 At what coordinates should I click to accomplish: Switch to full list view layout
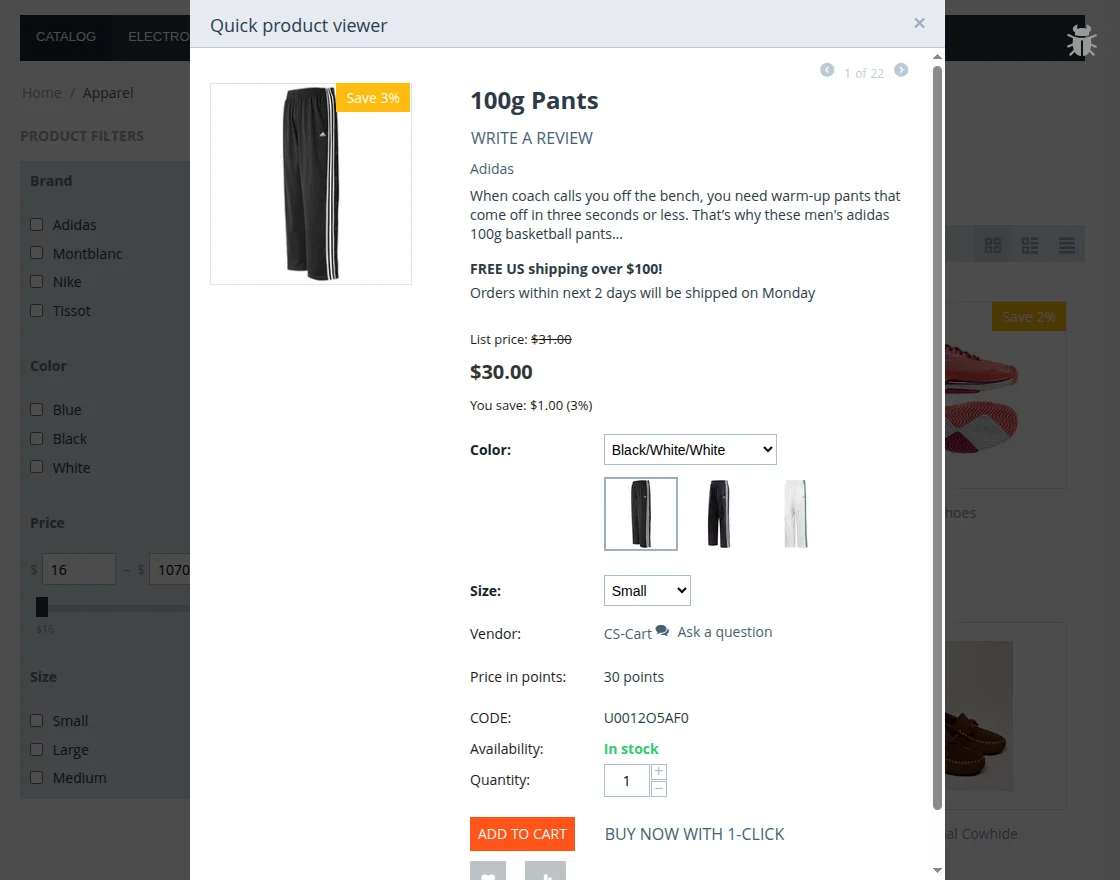(1067, 243)
